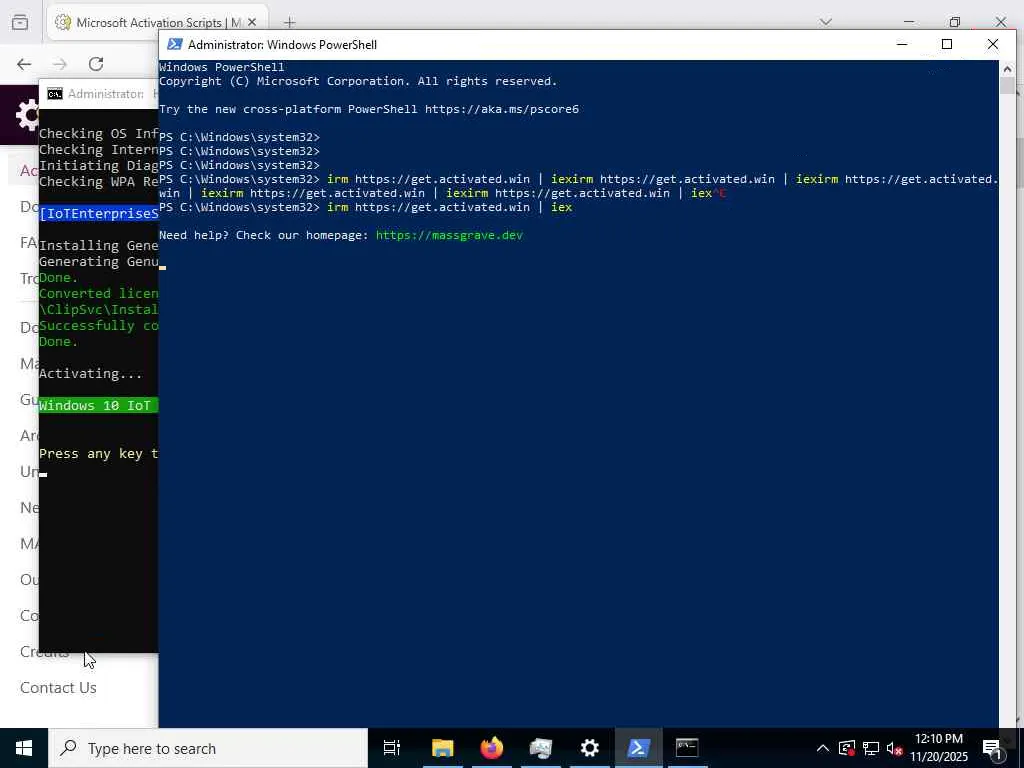Viewport: 1024px width, 768px height.
Task: Open the Windows Start menu
Action: pyautogui.click(x=24, y=748)
